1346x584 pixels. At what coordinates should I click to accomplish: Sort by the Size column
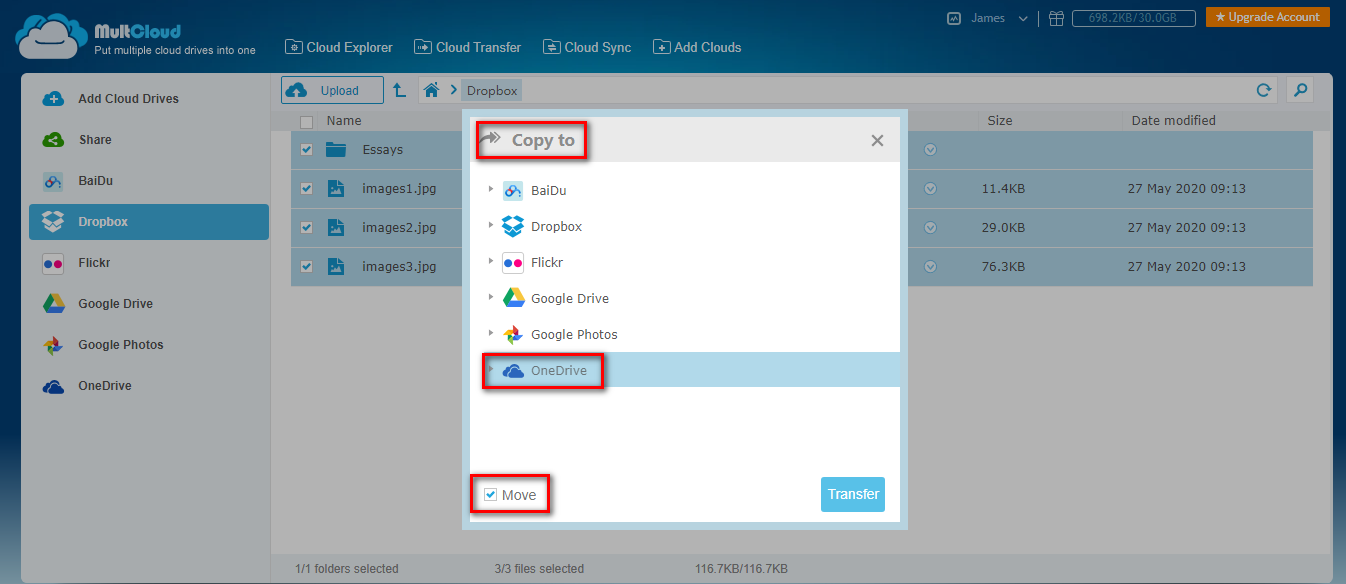[x=1000, y=121]
